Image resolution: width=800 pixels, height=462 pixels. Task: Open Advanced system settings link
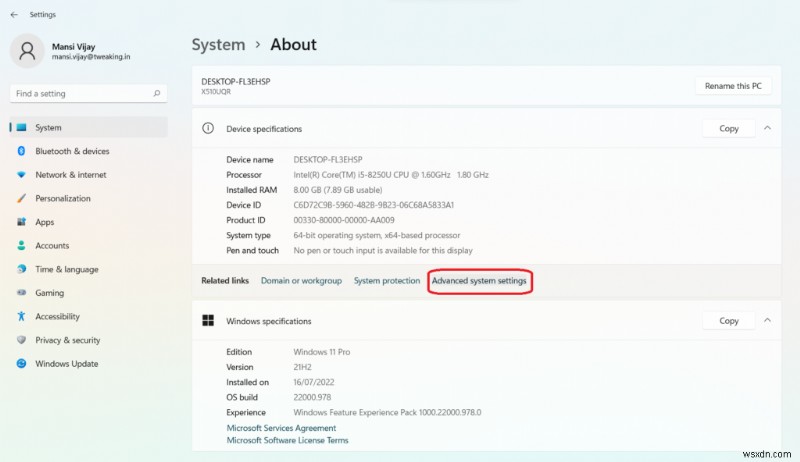pyautogui.click(x=479, y=280)
